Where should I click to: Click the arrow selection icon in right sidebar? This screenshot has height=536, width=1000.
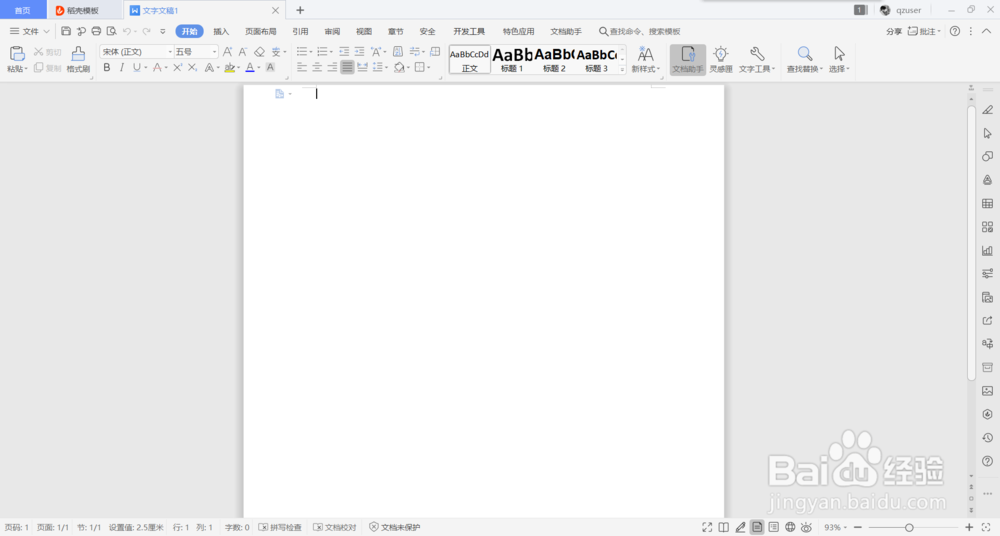(x=987, y=133)
